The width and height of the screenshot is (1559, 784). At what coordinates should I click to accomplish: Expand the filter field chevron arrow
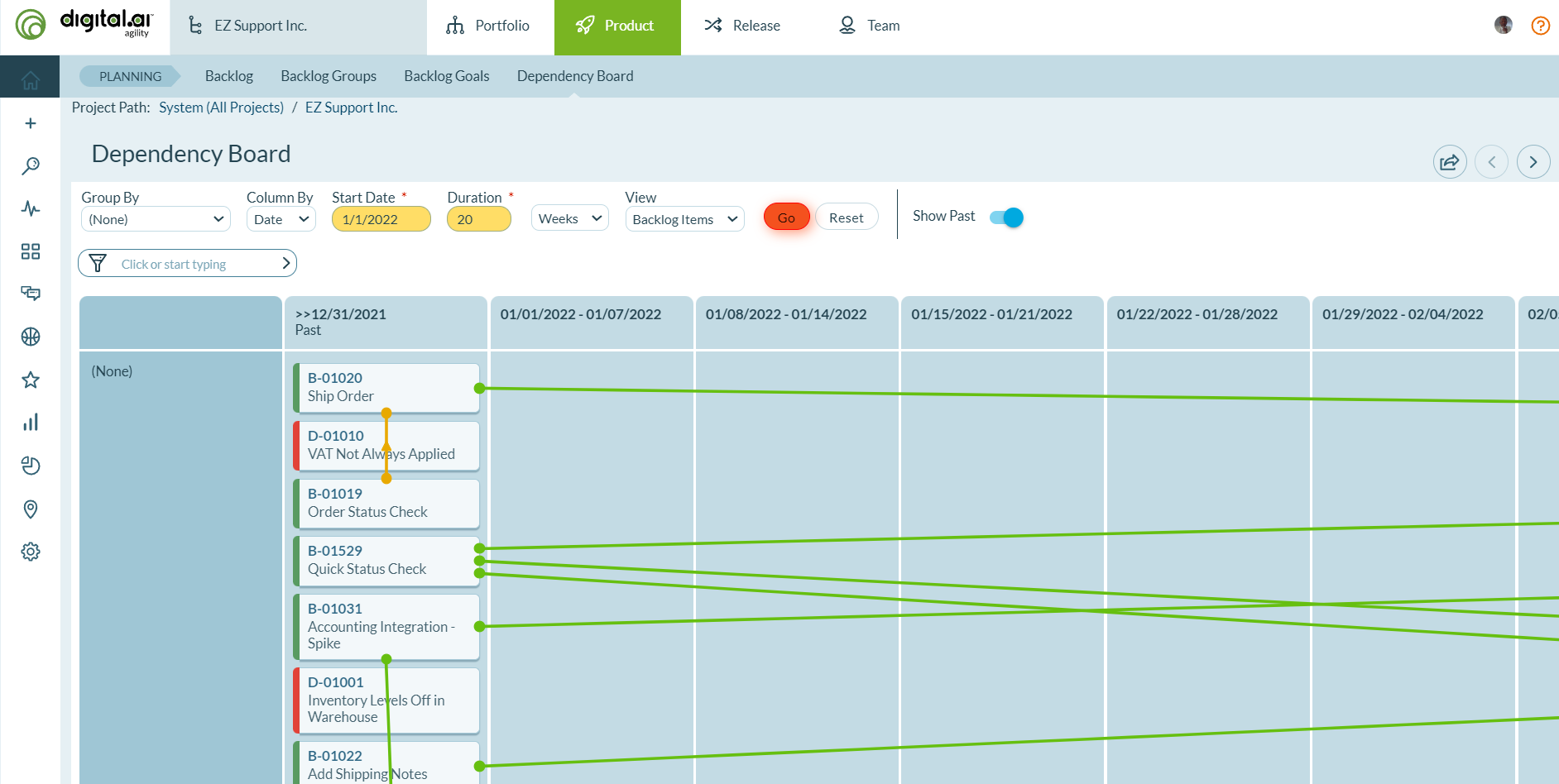(285, 263)
